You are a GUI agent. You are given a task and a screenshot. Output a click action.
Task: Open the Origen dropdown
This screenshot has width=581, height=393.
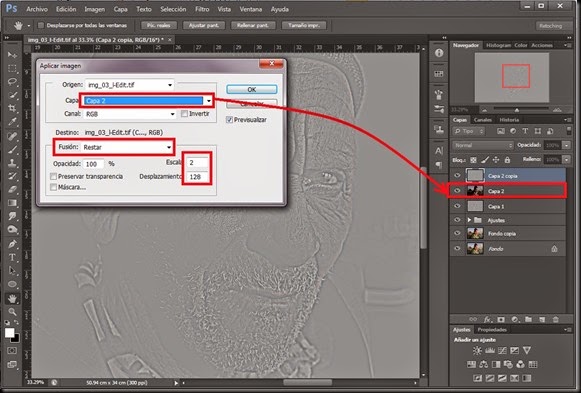(129, 85)
